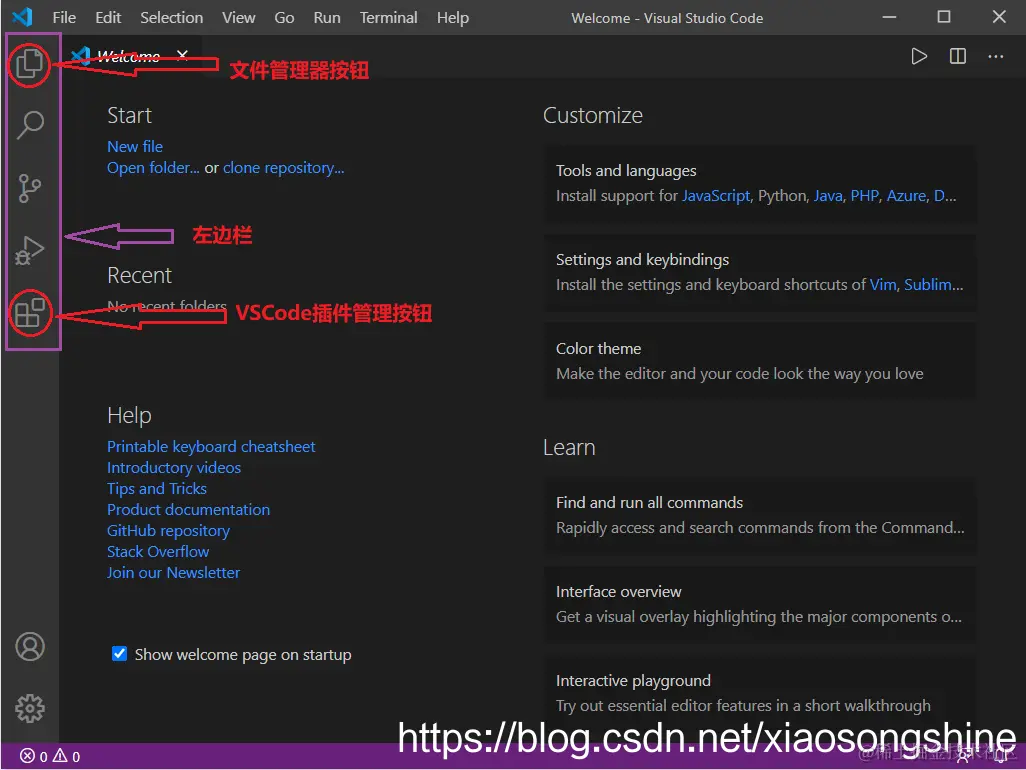Open the Interface overview card
The height and width of the screenshot is (770, 1026).
click(x=760, y=604)
